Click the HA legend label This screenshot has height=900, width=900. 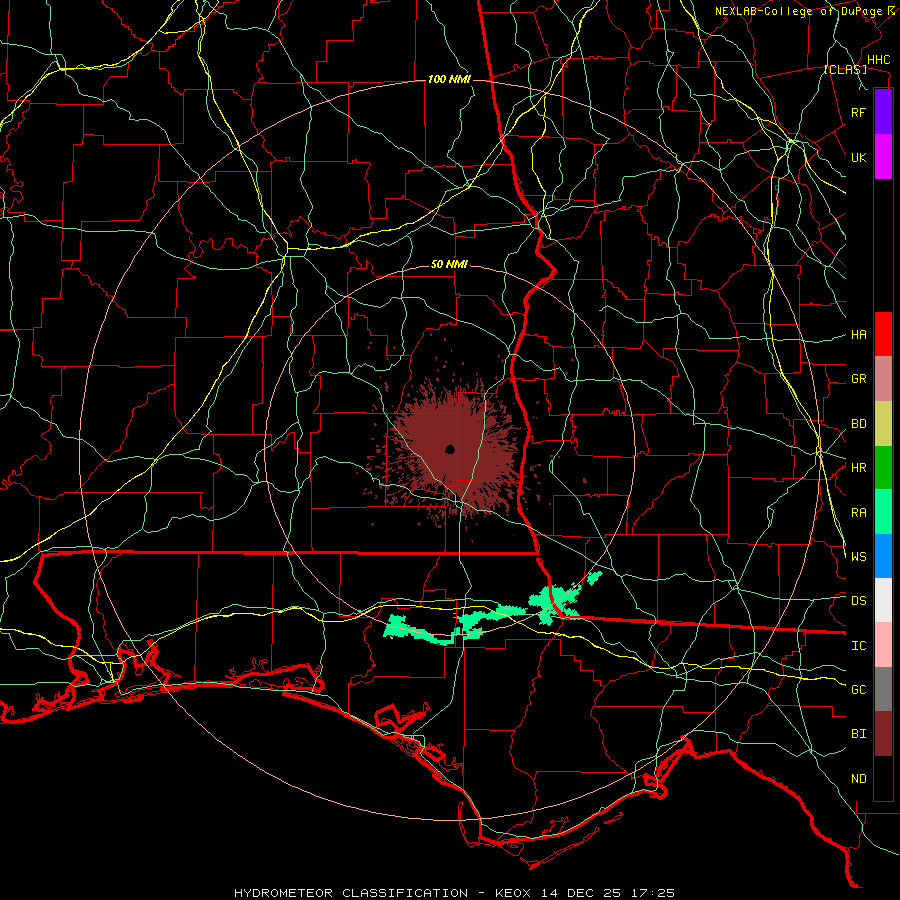pyautogui.click(x=859, y=334)
